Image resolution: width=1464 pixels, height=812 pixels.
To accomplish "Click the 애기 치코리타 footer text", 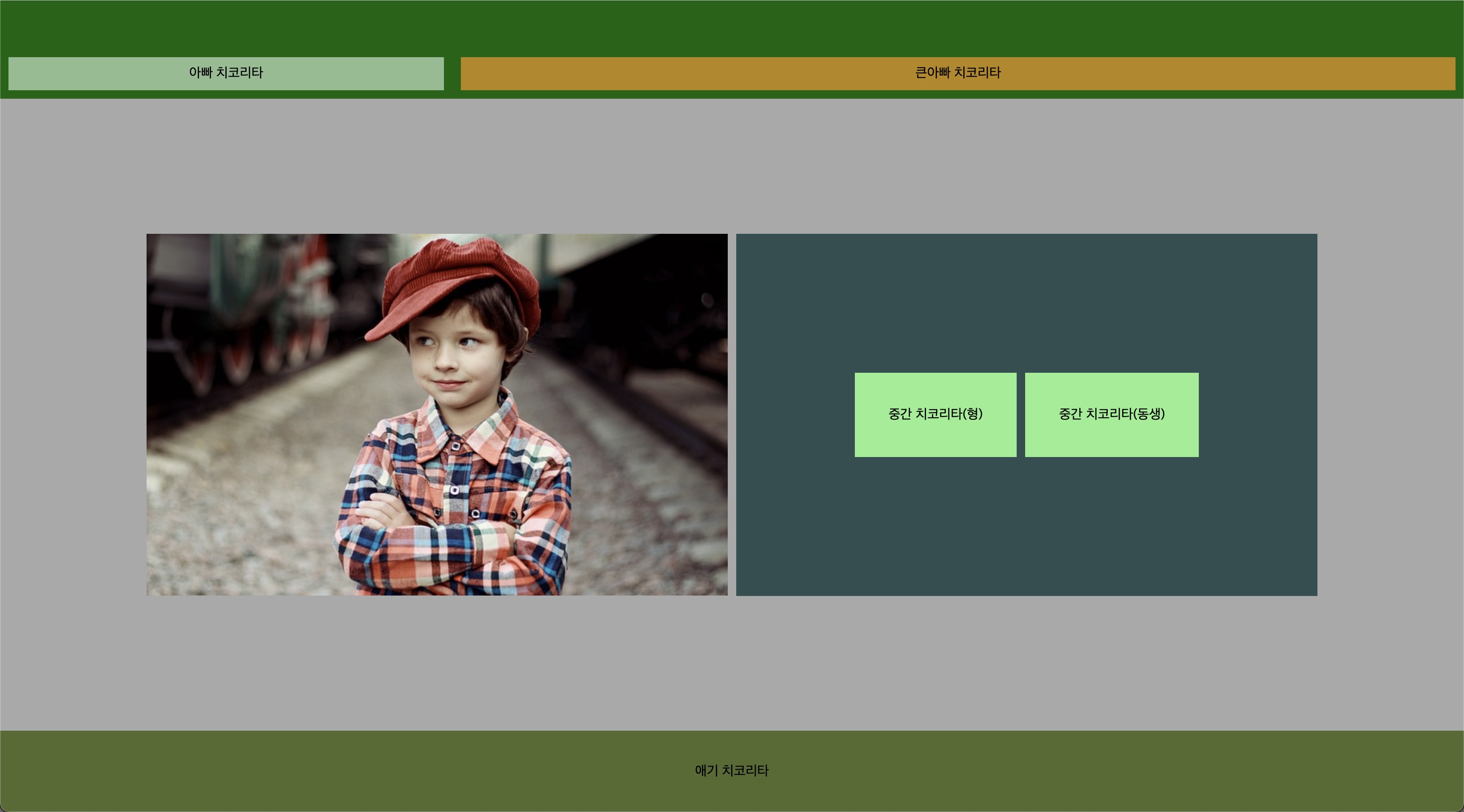I will pos(732,770).
